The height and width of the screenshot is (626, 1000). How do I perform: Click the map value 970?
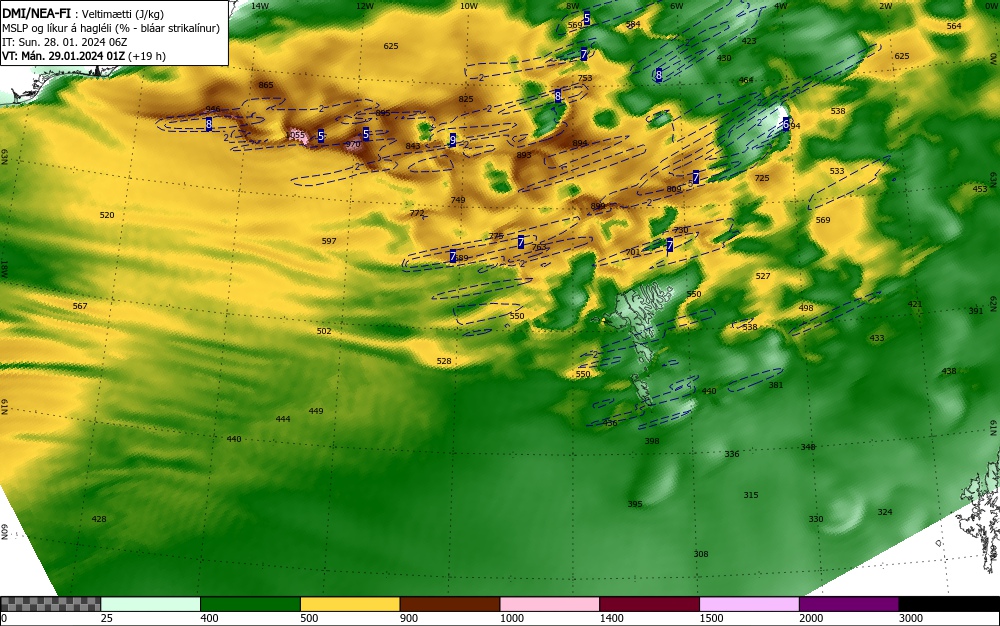[x=353, y=144]
